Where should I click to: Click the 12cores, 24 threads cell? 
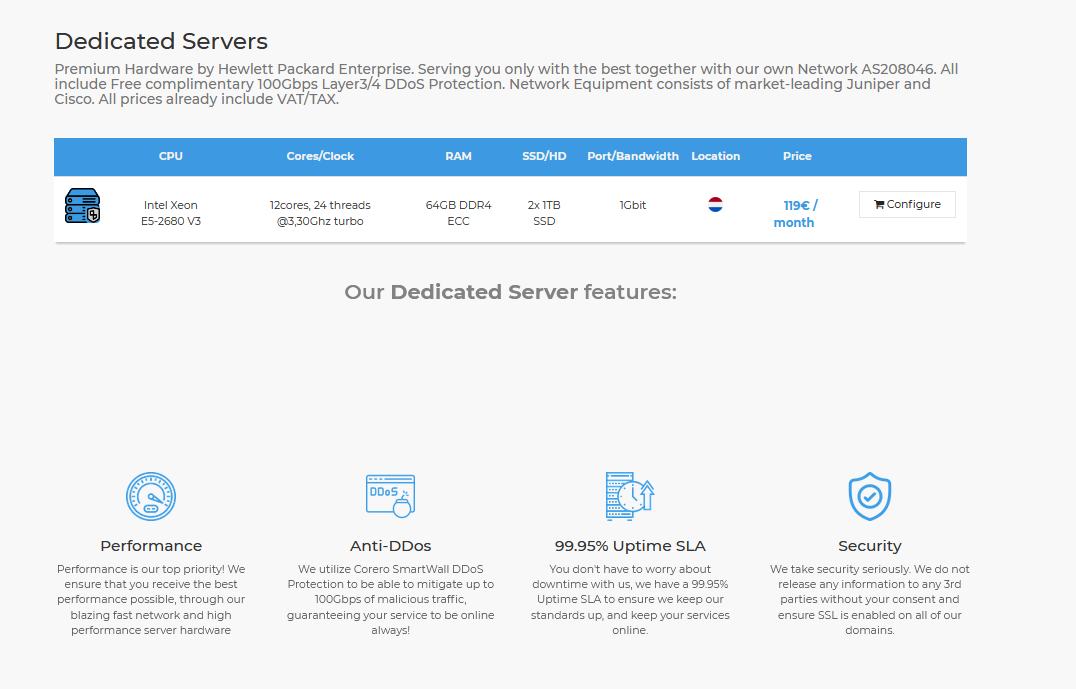point(320,213)
